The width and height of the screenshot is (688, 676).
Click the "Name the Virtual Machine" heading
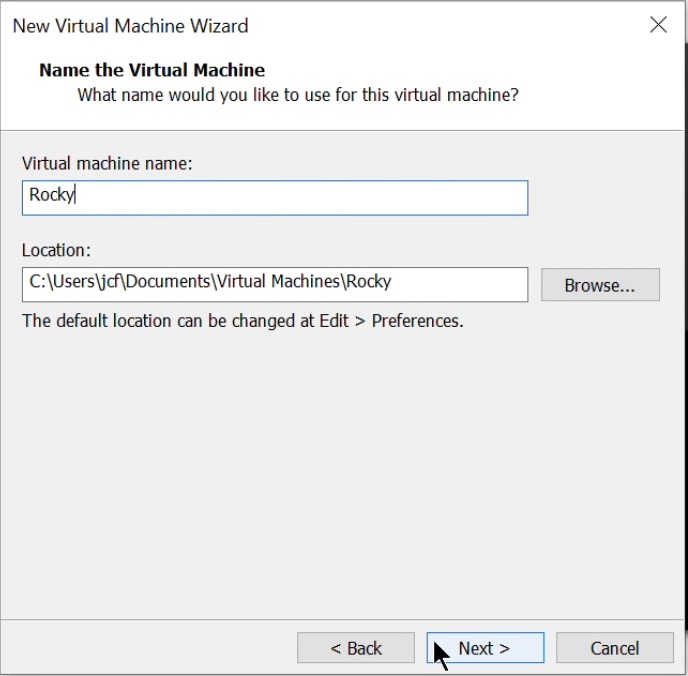pos(151,70)
